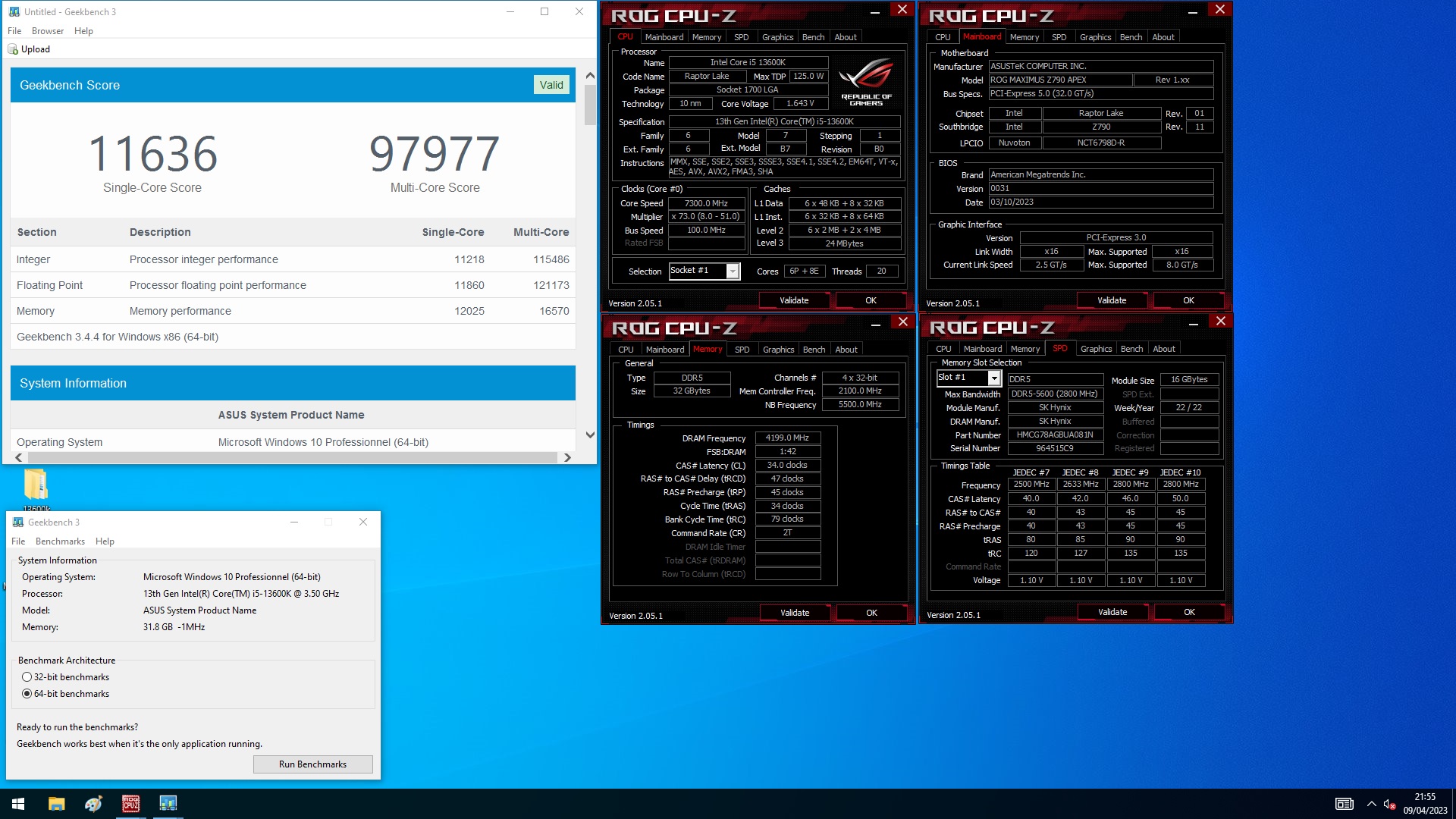
Task: Open Browser menu in Geekbench results window
Action: pyautogui.click(x=48, y=31)
